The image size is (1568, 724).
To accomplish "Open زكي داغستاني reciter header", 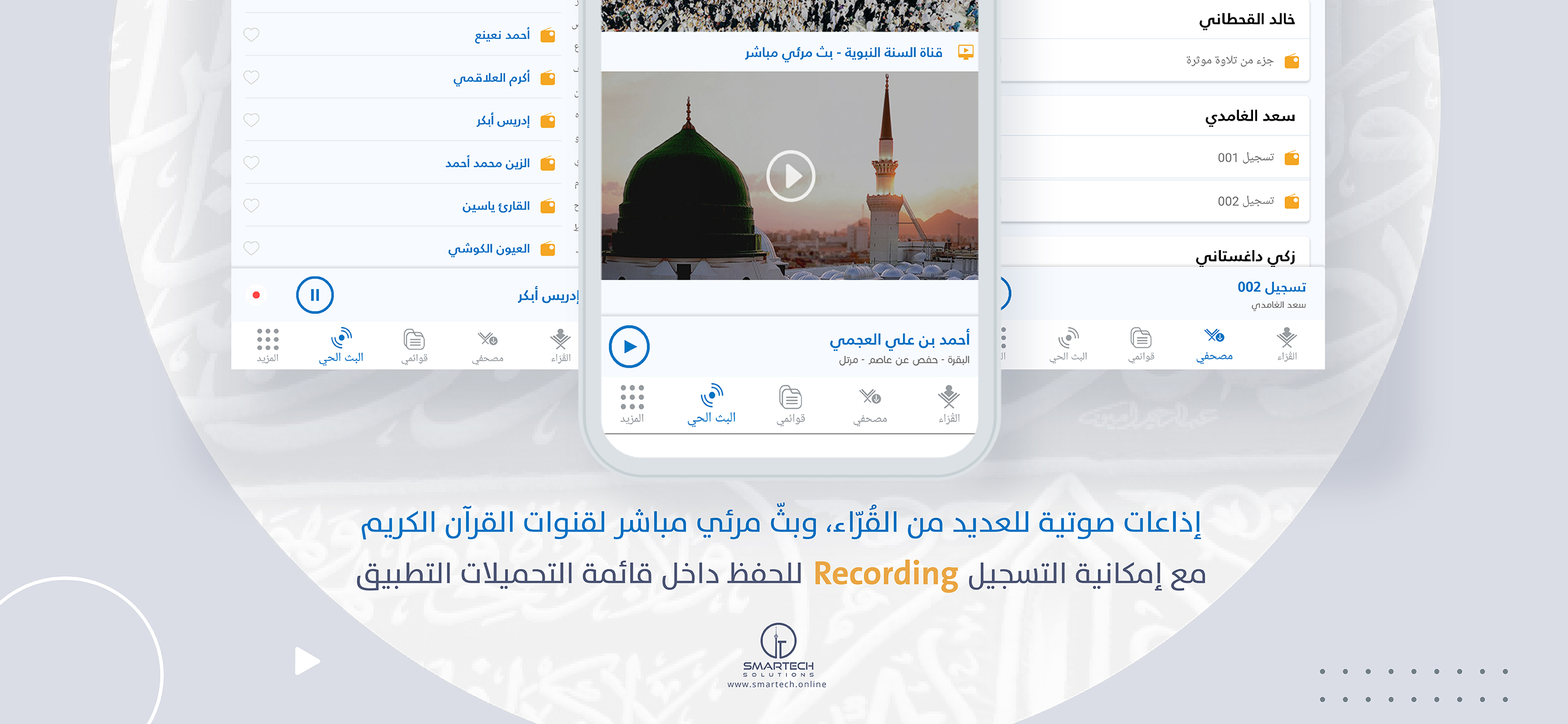I will [1245, 256].
